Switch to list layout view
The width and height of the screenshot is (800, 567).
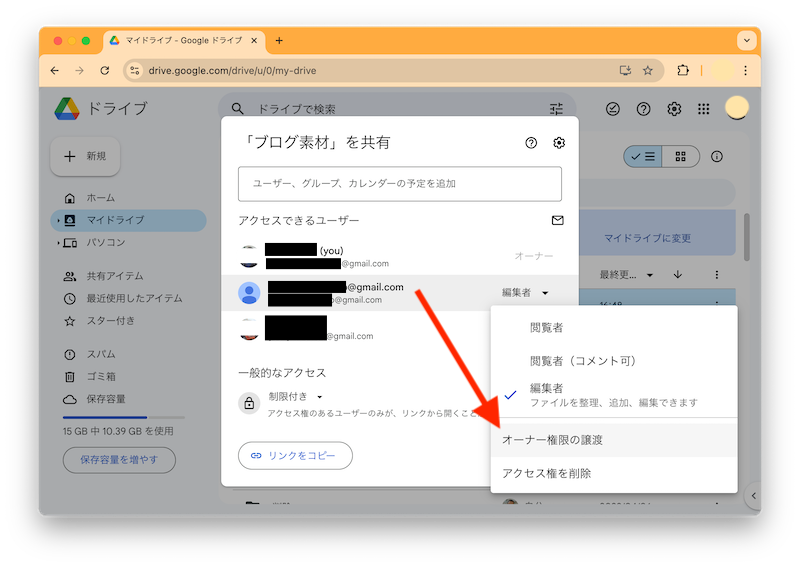pyautogui.click(x=643, y=157)
